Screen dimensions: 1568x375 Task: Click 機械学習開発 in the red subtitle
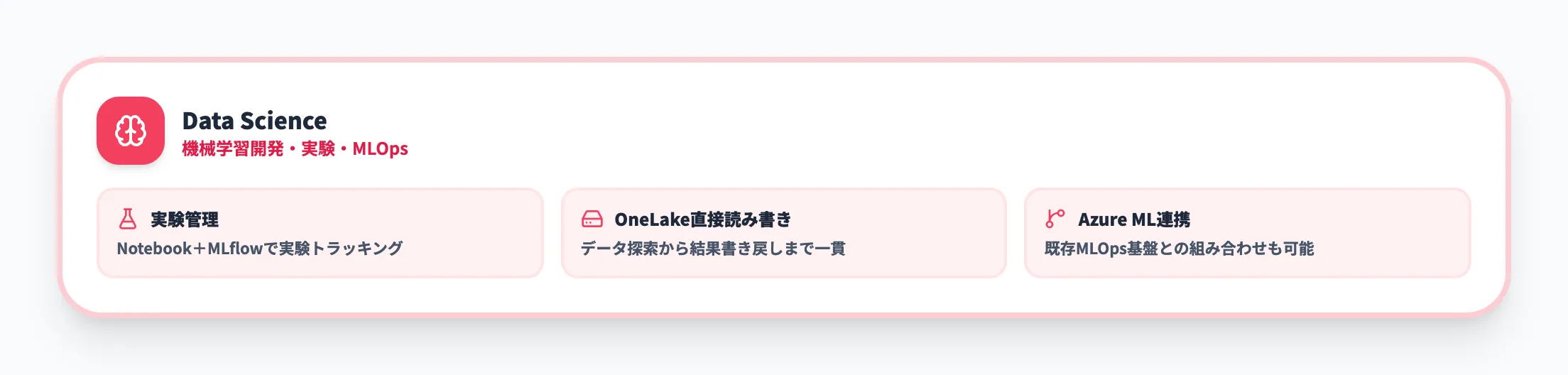click(x=232, y=149)
